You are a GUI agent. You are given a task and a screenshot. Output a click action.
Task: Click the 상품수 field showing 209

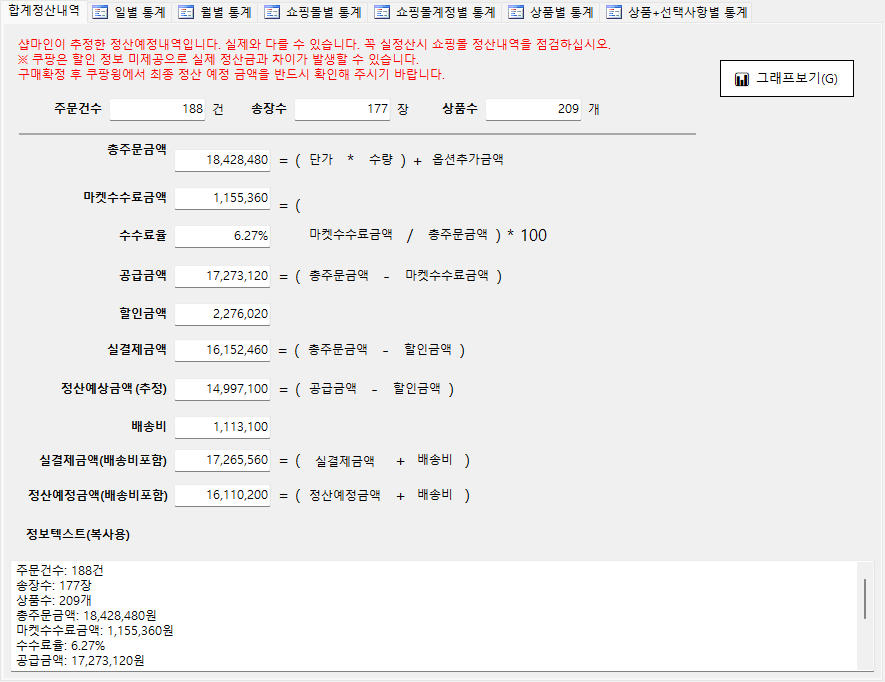(x=533, y=109)
